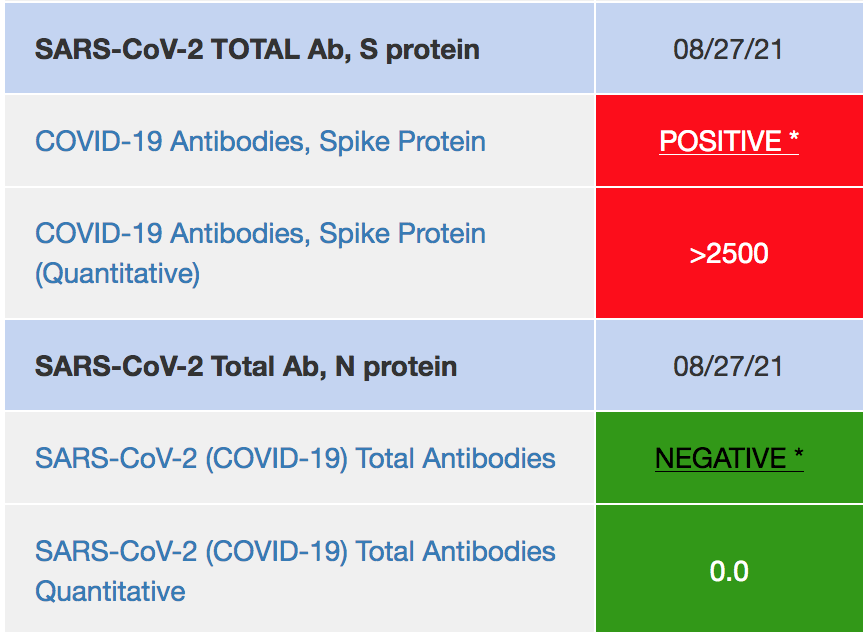This screenshot has height=632, width=864.
Task: Click the word Quantitative under Total Antibodies
Action: [x=110, y=590]
